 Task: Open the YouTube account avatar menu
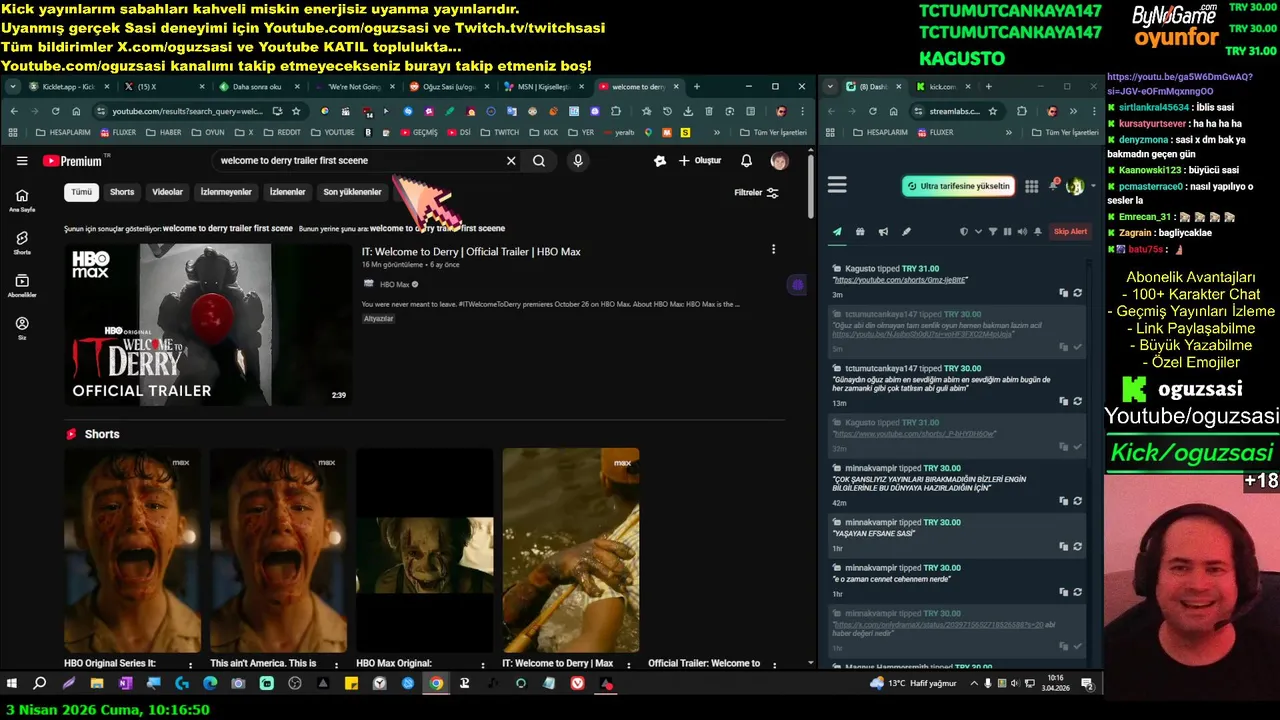(x=779, y=161)
